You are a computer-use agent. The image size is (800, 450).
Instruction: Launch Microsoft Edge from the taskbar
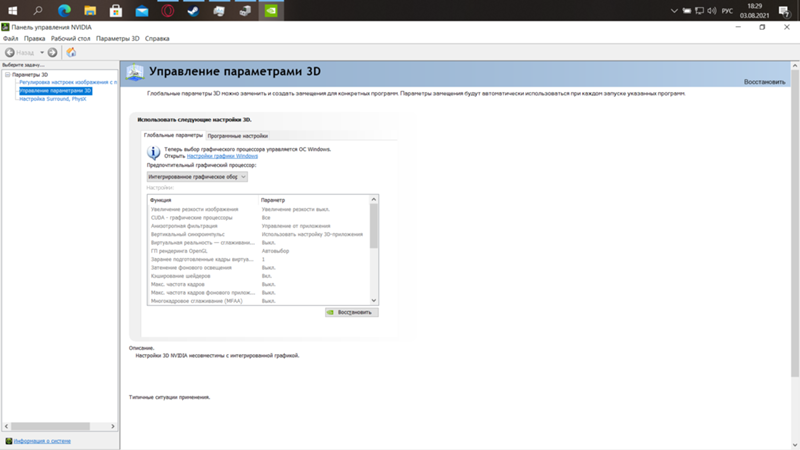click(x=64, y=10)
